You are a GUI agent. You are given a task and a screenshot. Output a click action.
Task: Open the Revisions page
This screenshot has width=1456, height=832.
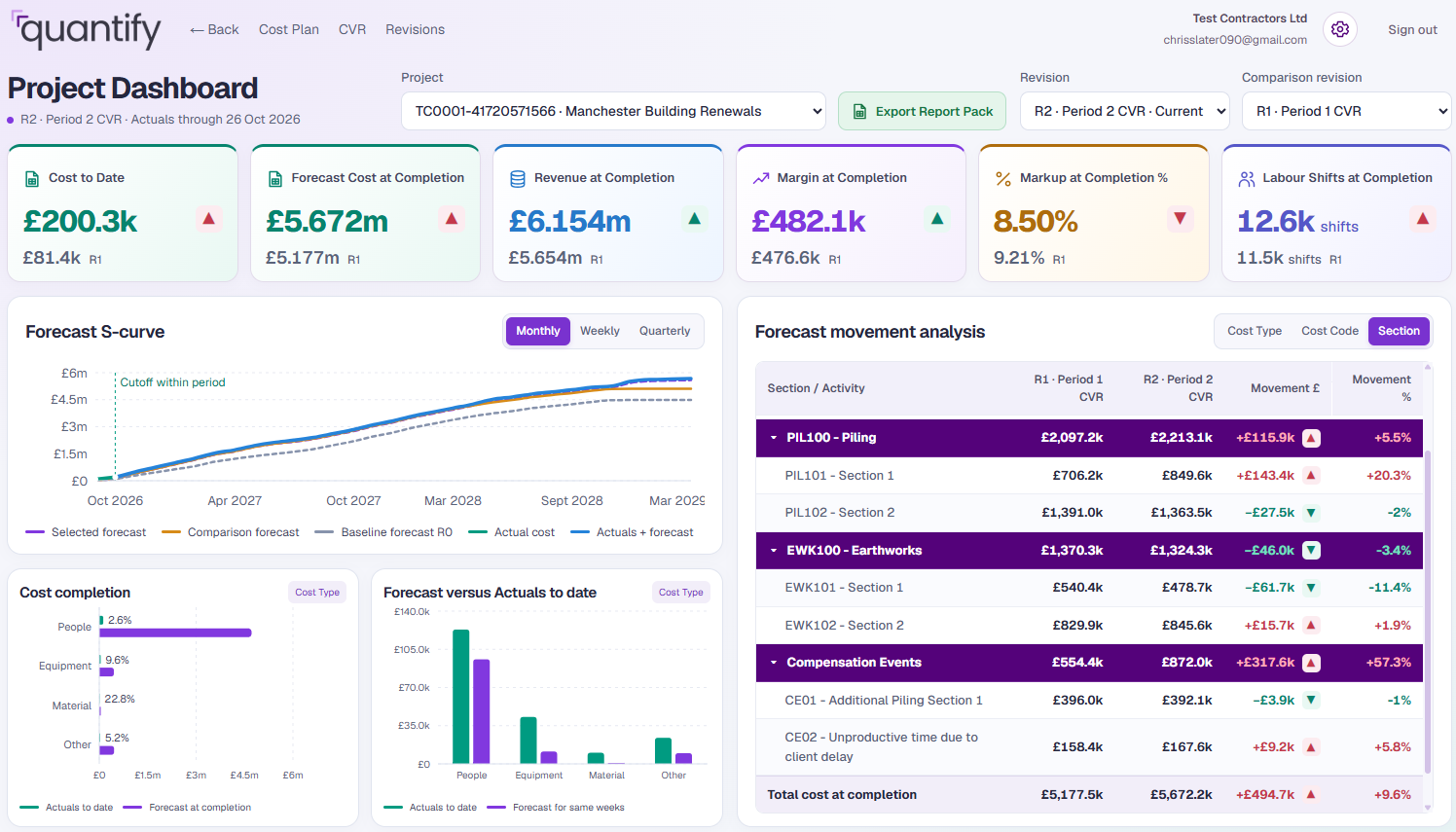pos(415,29)
